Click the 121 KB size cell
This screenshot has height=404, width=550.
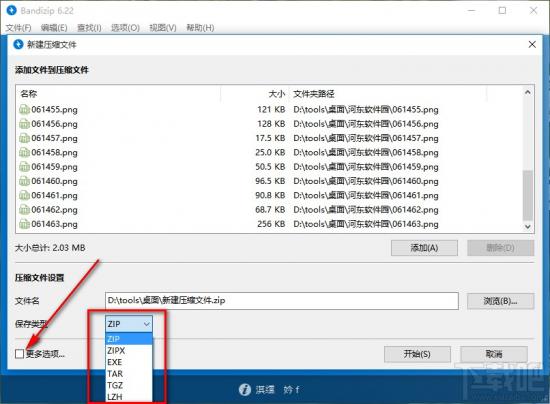pyautogui.click(x=271, y=110)
